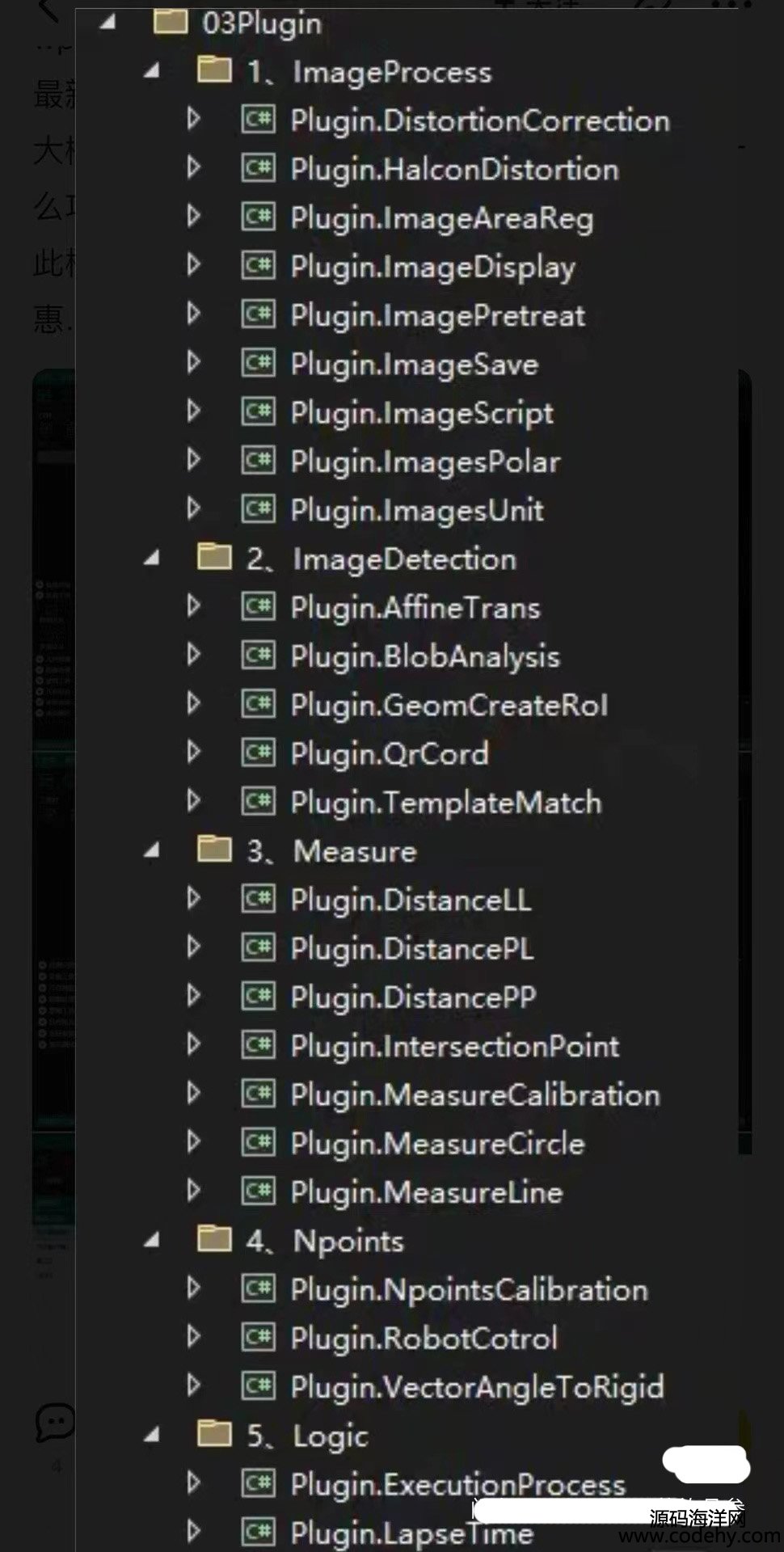Select the Plugin.ExecutionProcess item
The width and height of the screenshot is (784, 1552).
(458, 1485)
